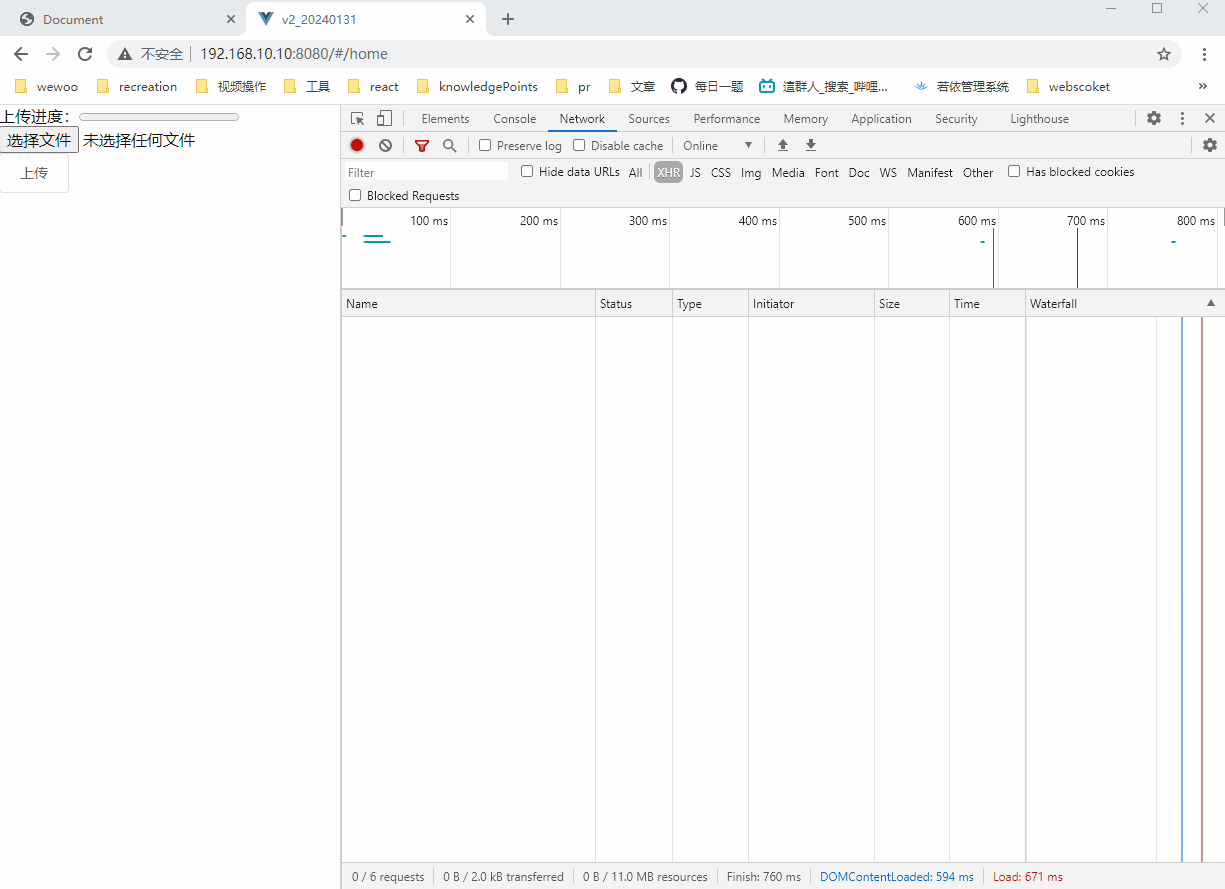1225x889 pixels.
Task: Sort by the Status column header
Action: [x=634, y=303]
